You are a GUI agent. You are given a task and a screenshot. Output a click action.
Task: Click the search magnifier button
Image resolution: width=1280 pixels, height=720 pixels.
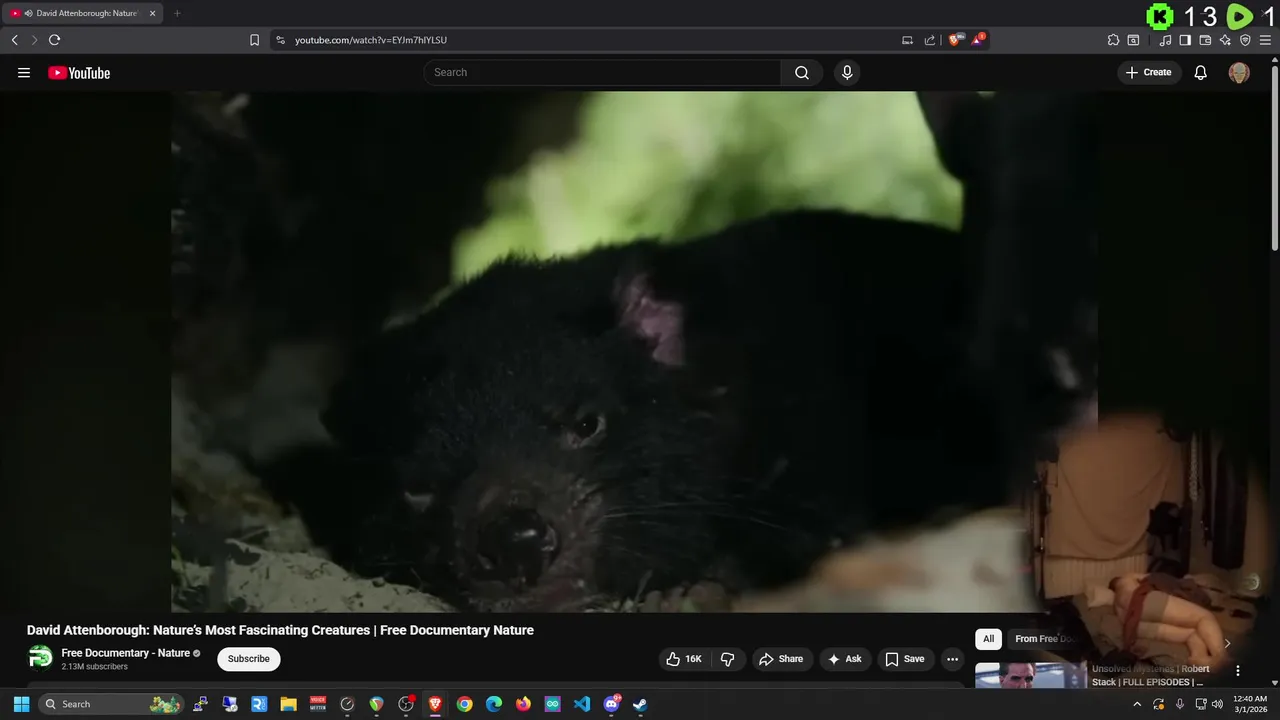coord(801,73)
